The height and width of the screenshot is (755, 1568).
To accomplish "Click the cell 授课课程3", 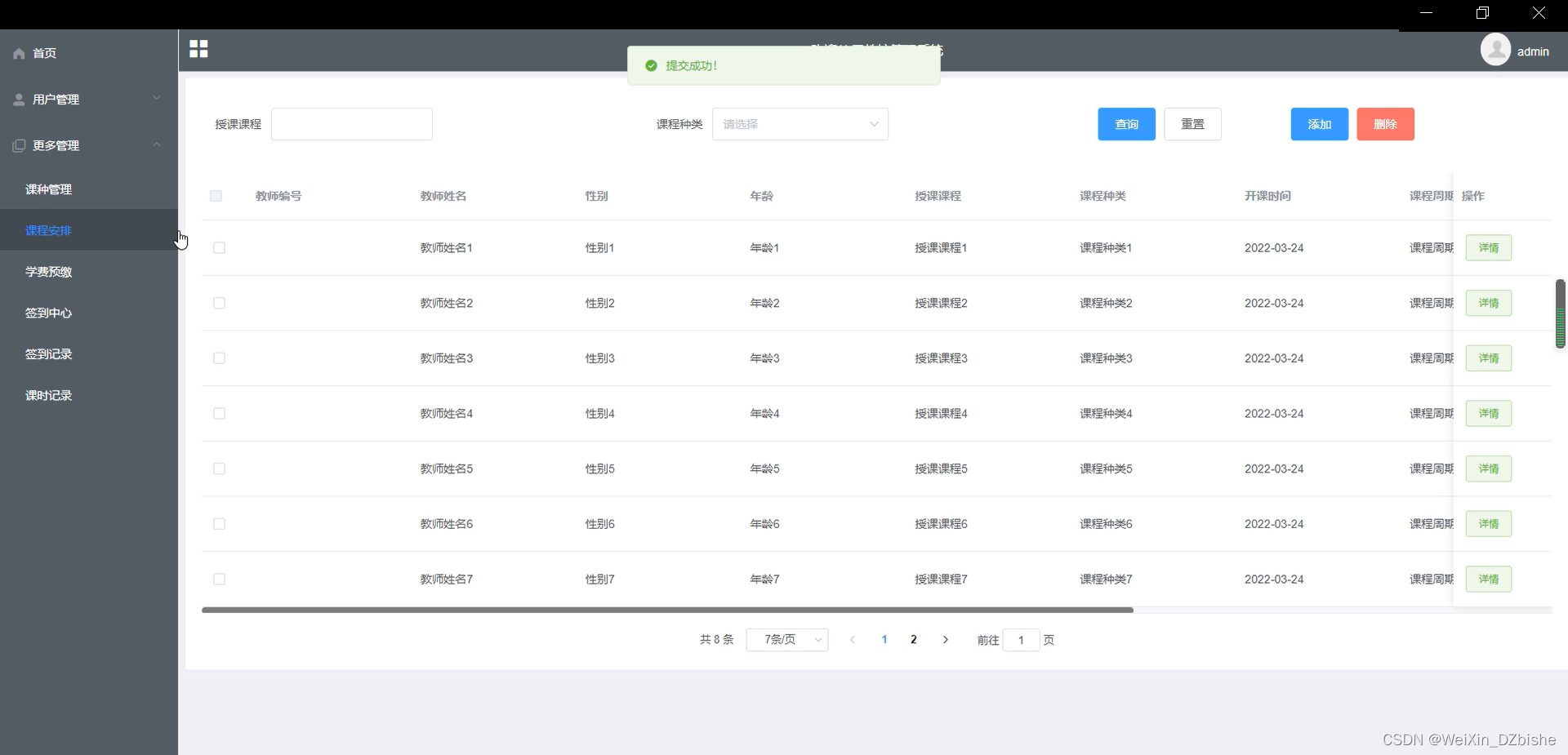I will click(941, 358).
